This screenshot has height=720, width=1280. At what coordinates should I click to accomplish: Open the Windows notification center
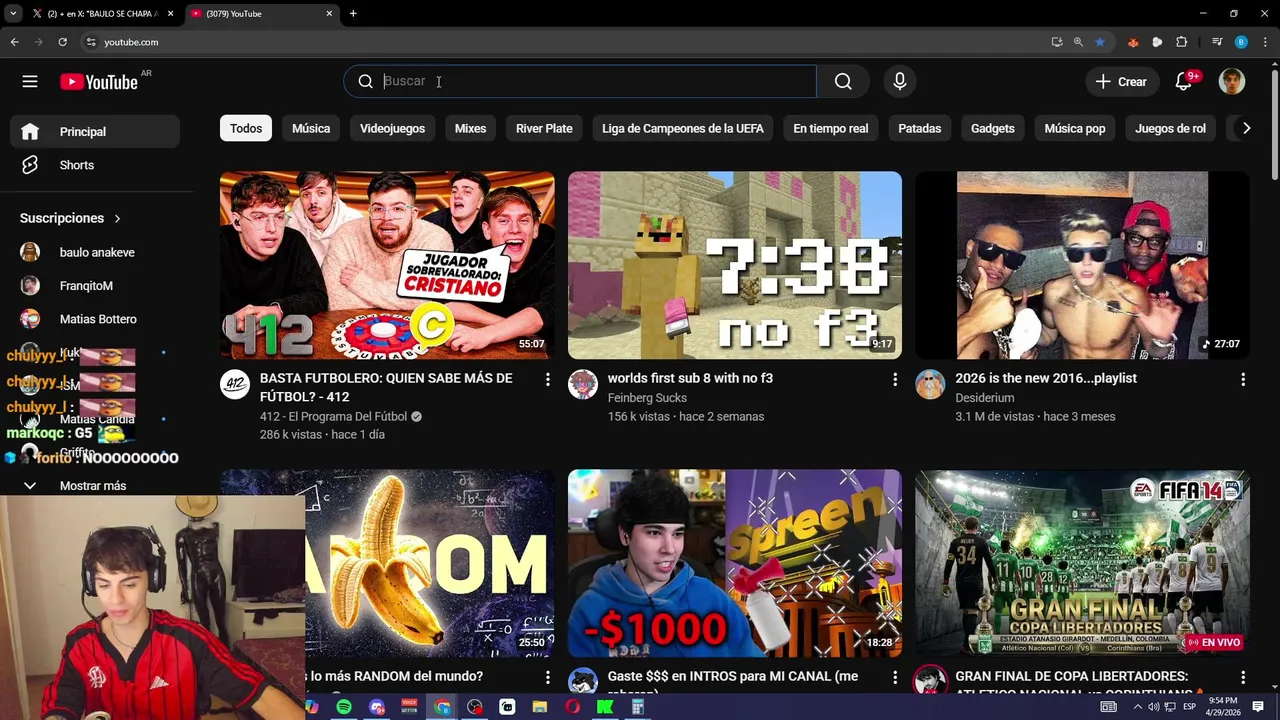coord(1258,707)
